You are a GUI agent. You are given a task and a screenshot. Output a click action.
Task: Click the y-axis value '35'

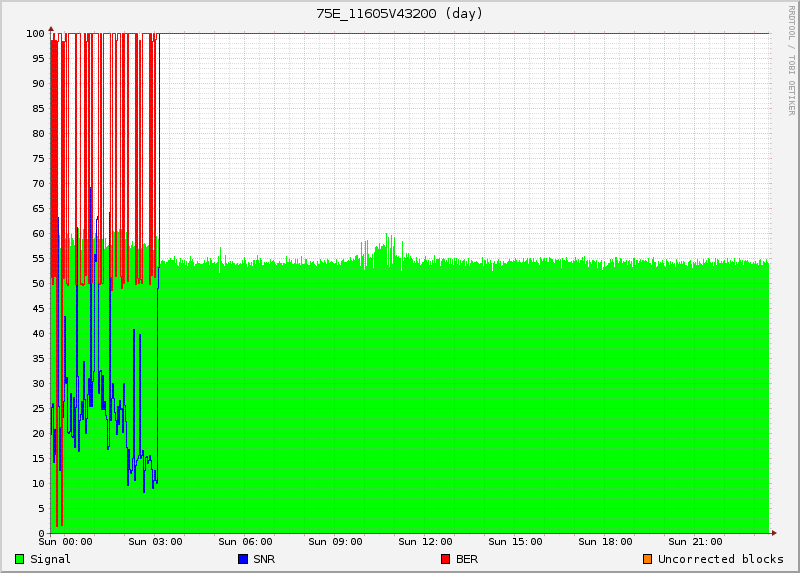pos(38,359)
